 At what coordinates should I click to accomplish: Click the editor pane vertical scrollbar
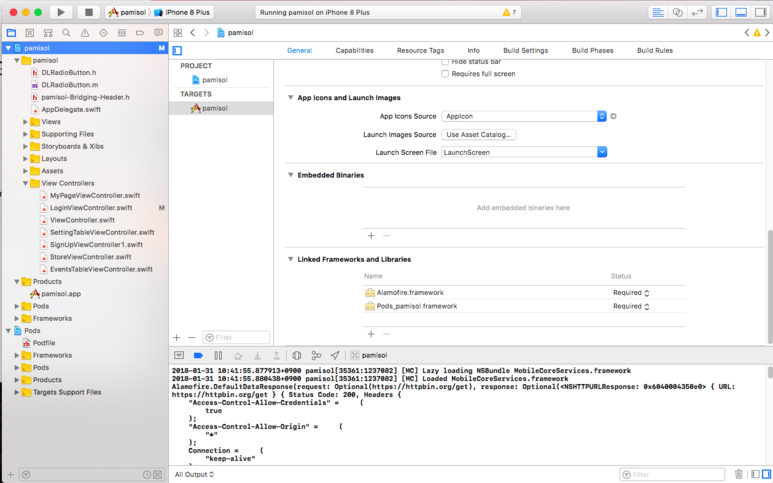click(770, 286)
